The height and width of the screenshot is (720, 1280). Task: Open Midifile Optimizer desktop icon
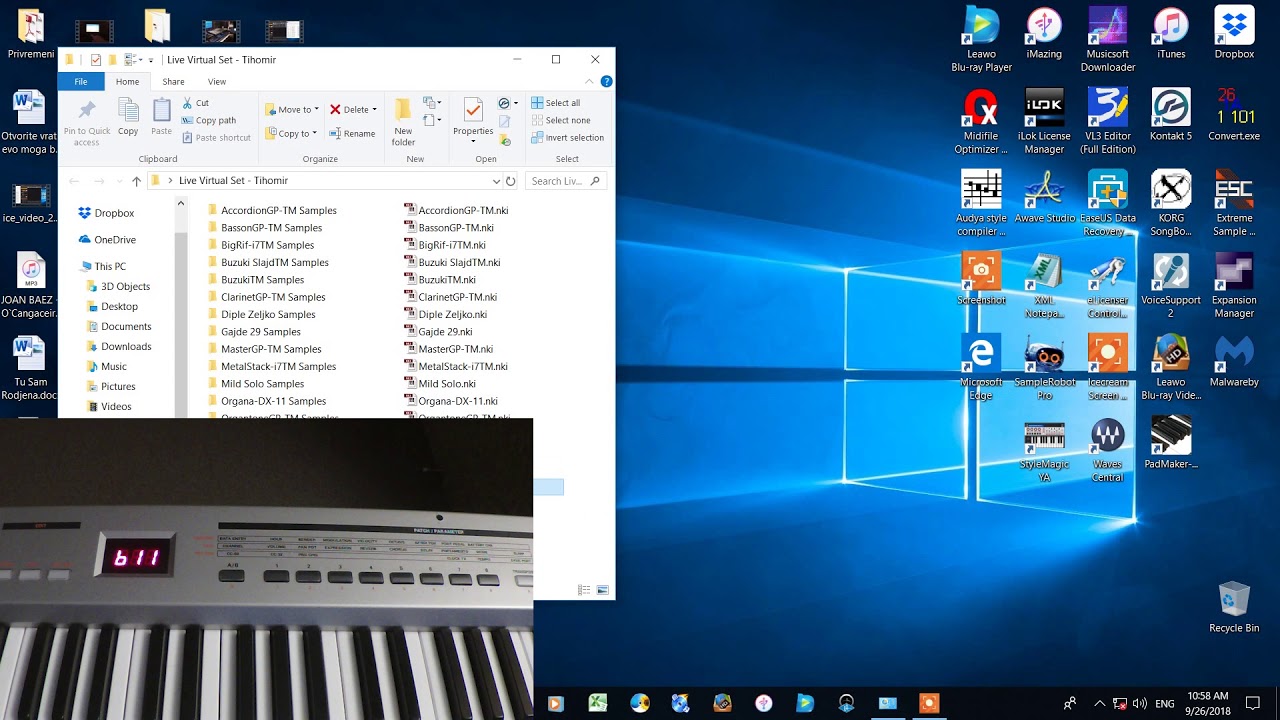pyautogui.click(x=981, y=122)
